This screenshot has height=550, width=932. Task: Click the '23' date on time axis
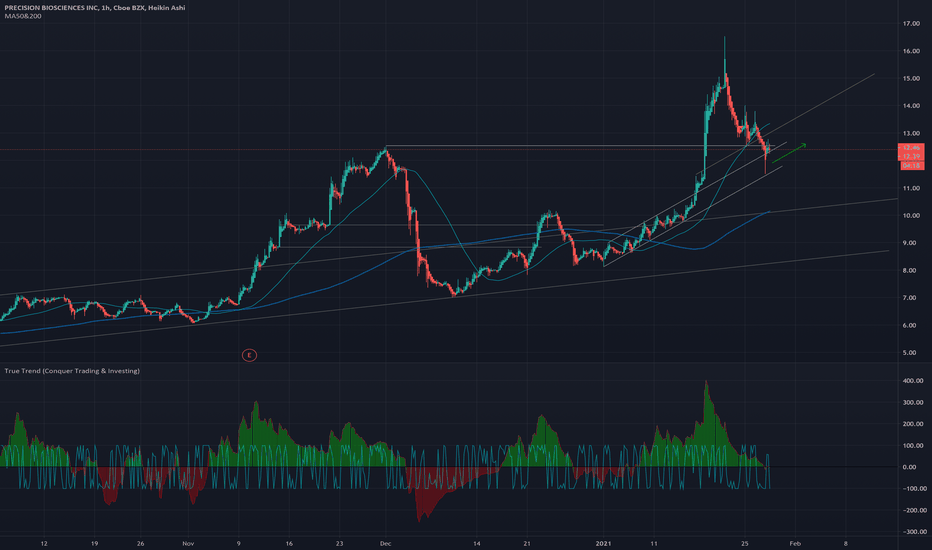[x=339, y=543]
